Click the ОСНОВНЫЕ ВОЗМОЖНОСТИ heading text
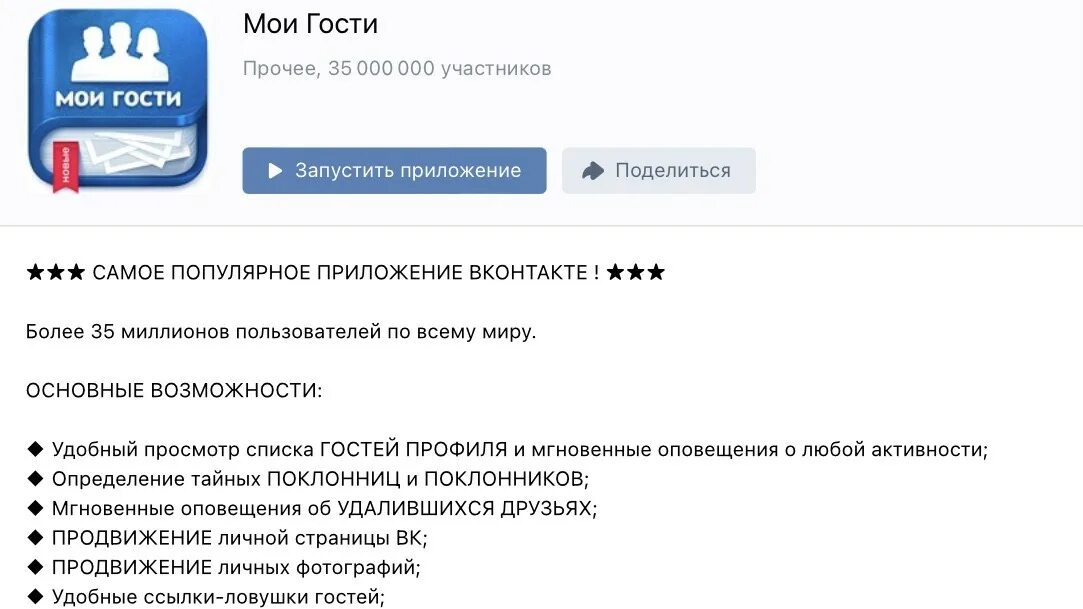Image resolution: width=1083 pixels, height=609 pixels. (174, 390)
